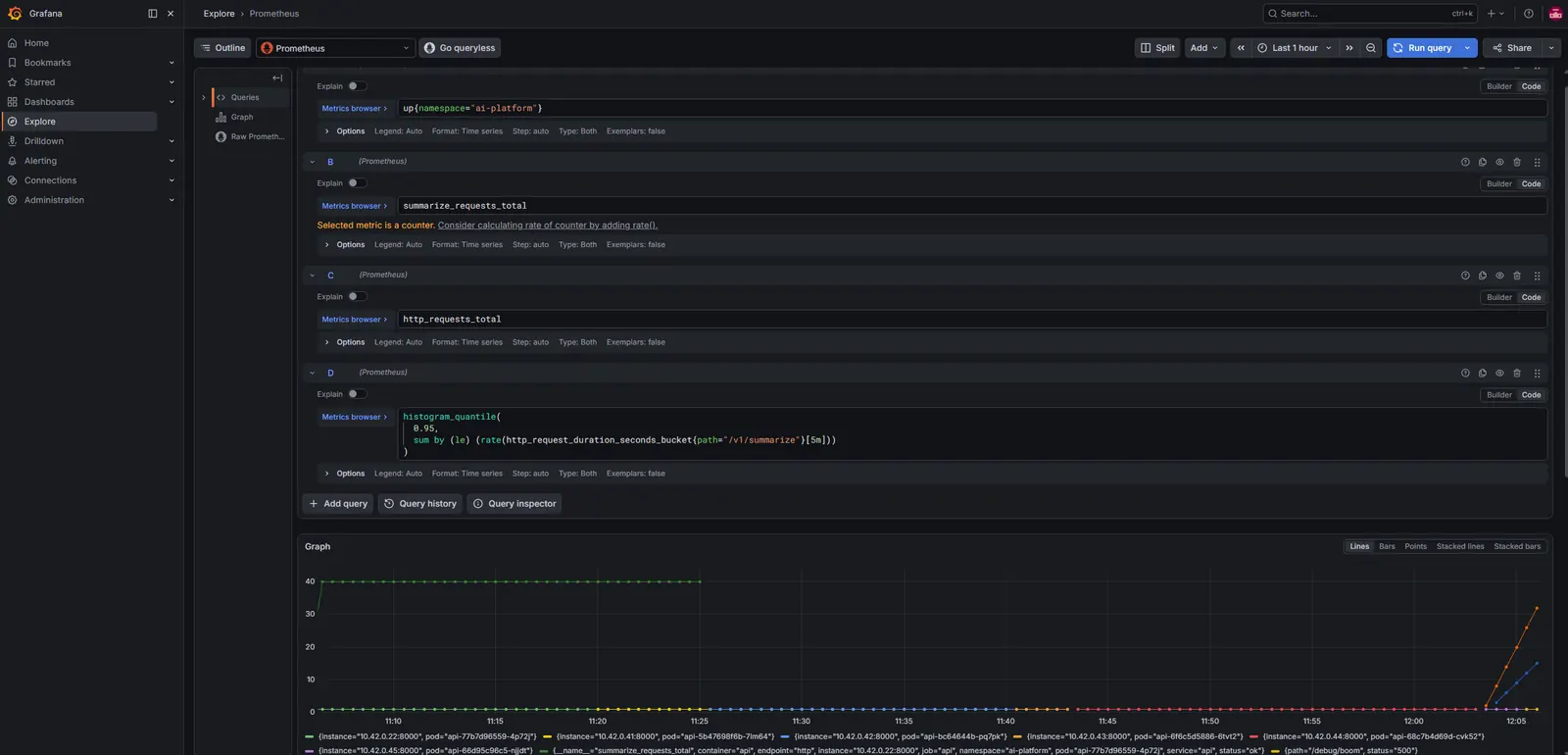The width and height of the screenshot is (1568, 755).
Task: Duplicate query B
Action: pos(1483,162)
